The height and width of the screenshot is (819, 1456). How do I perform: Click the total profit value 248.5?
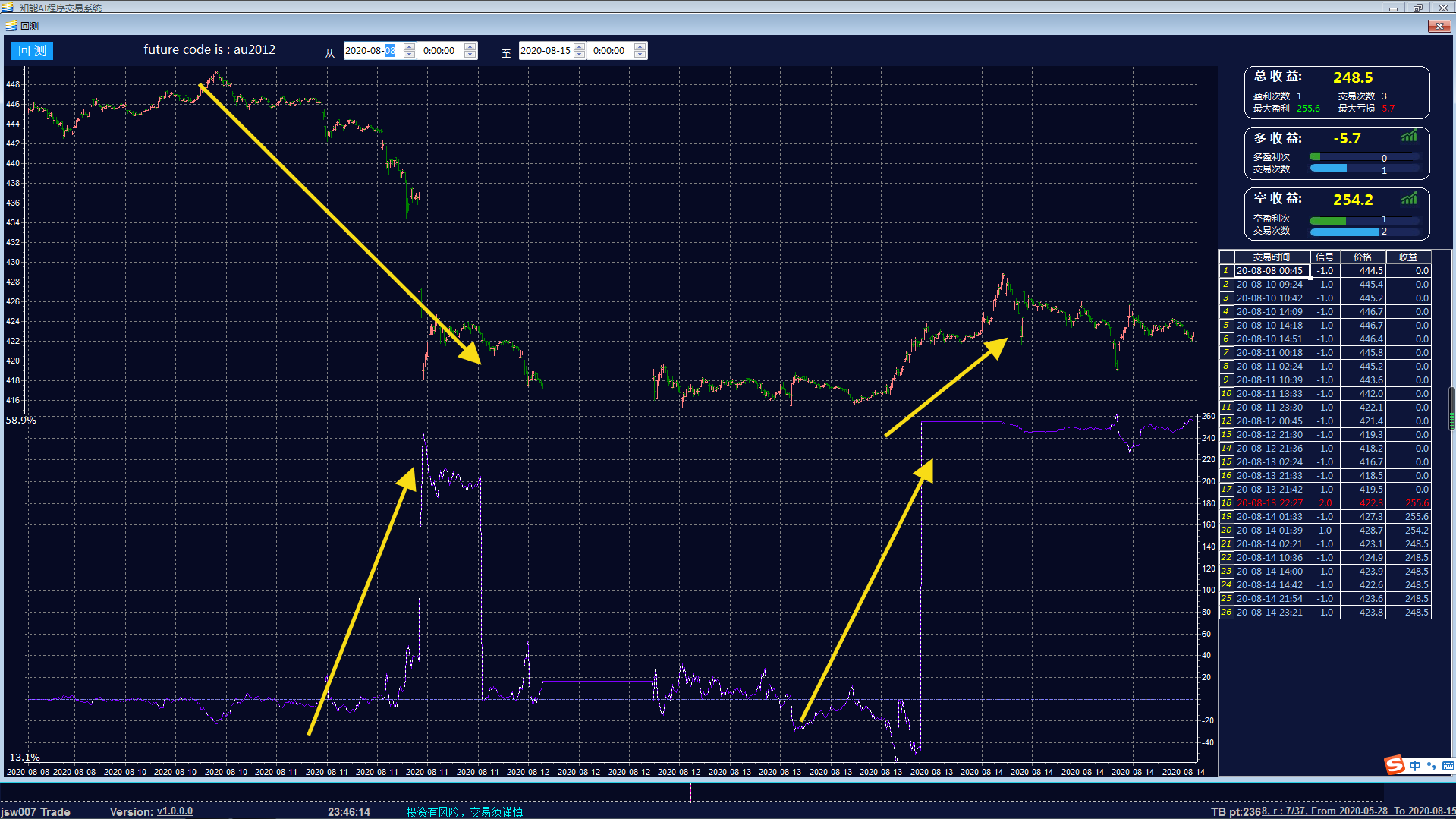coord(1353,77)
